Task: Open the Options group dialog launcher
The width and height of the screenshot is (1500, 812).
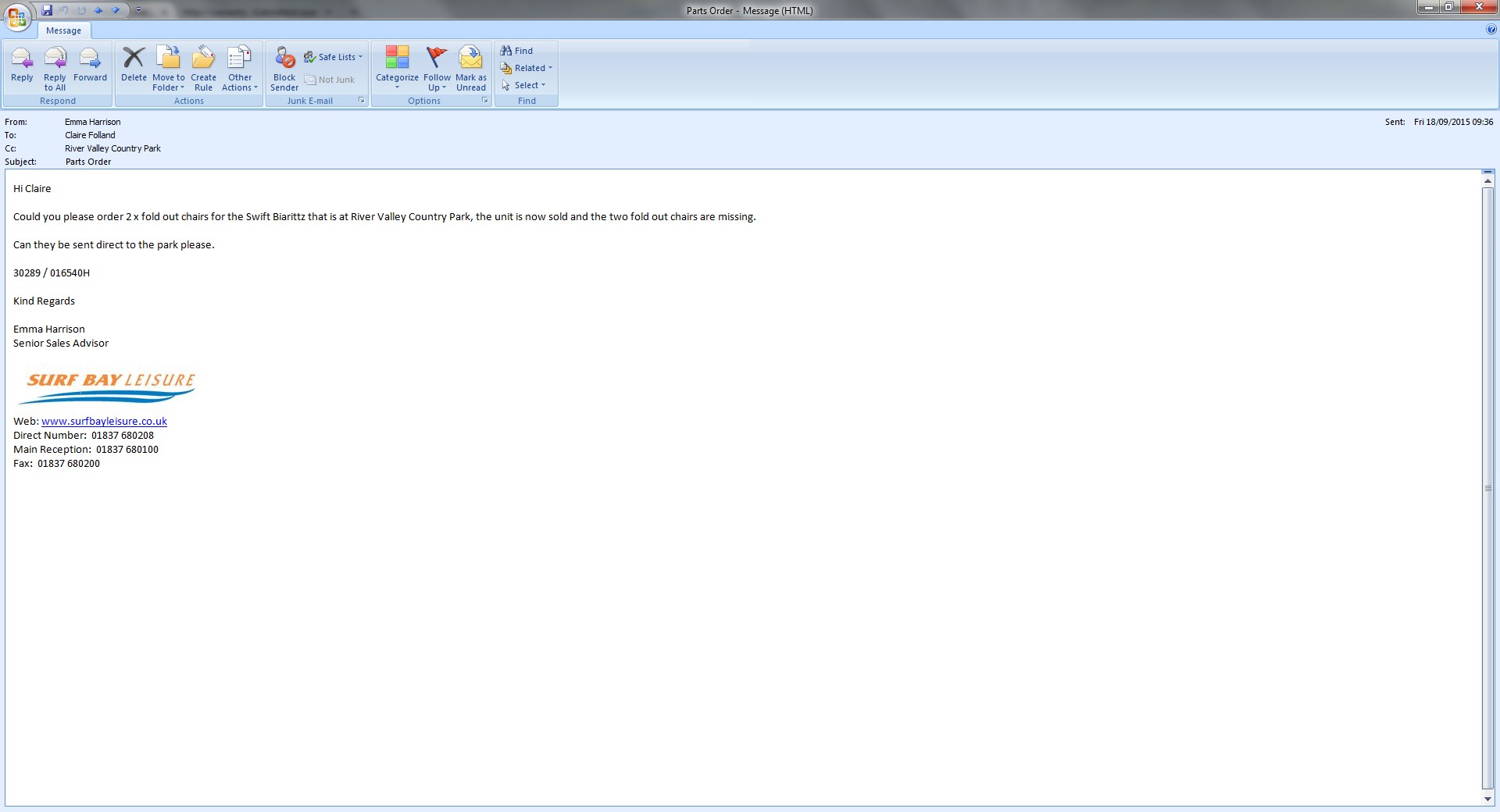Action: coord(485,101)
